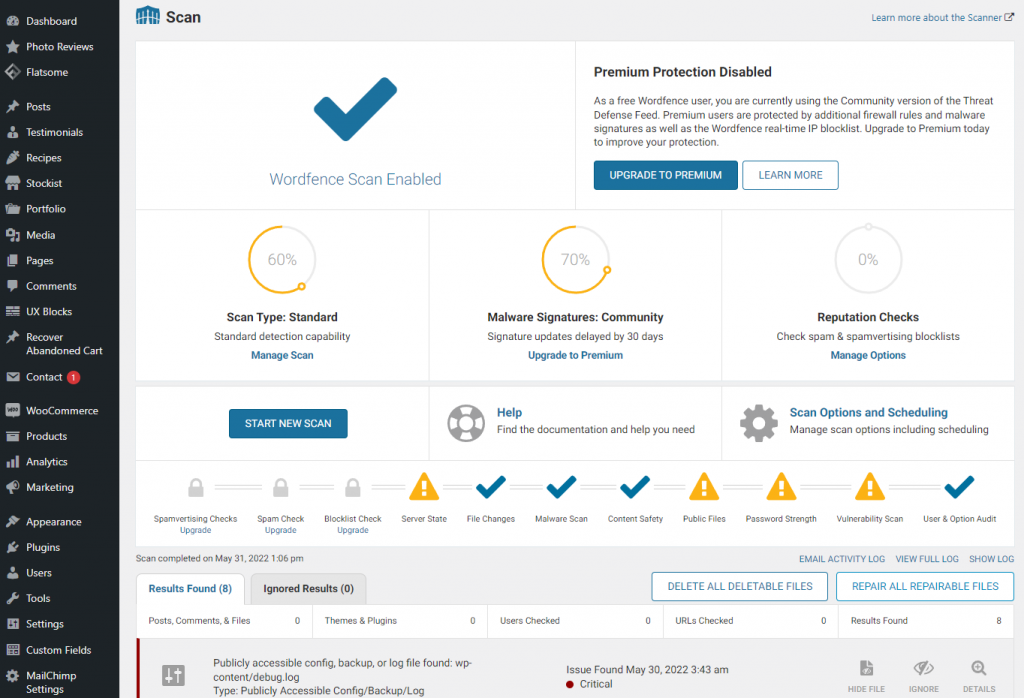This screenshot has height=698, width=1024.
Task: Click the Recipes carrot icon
Action: [x=12, y=157]
